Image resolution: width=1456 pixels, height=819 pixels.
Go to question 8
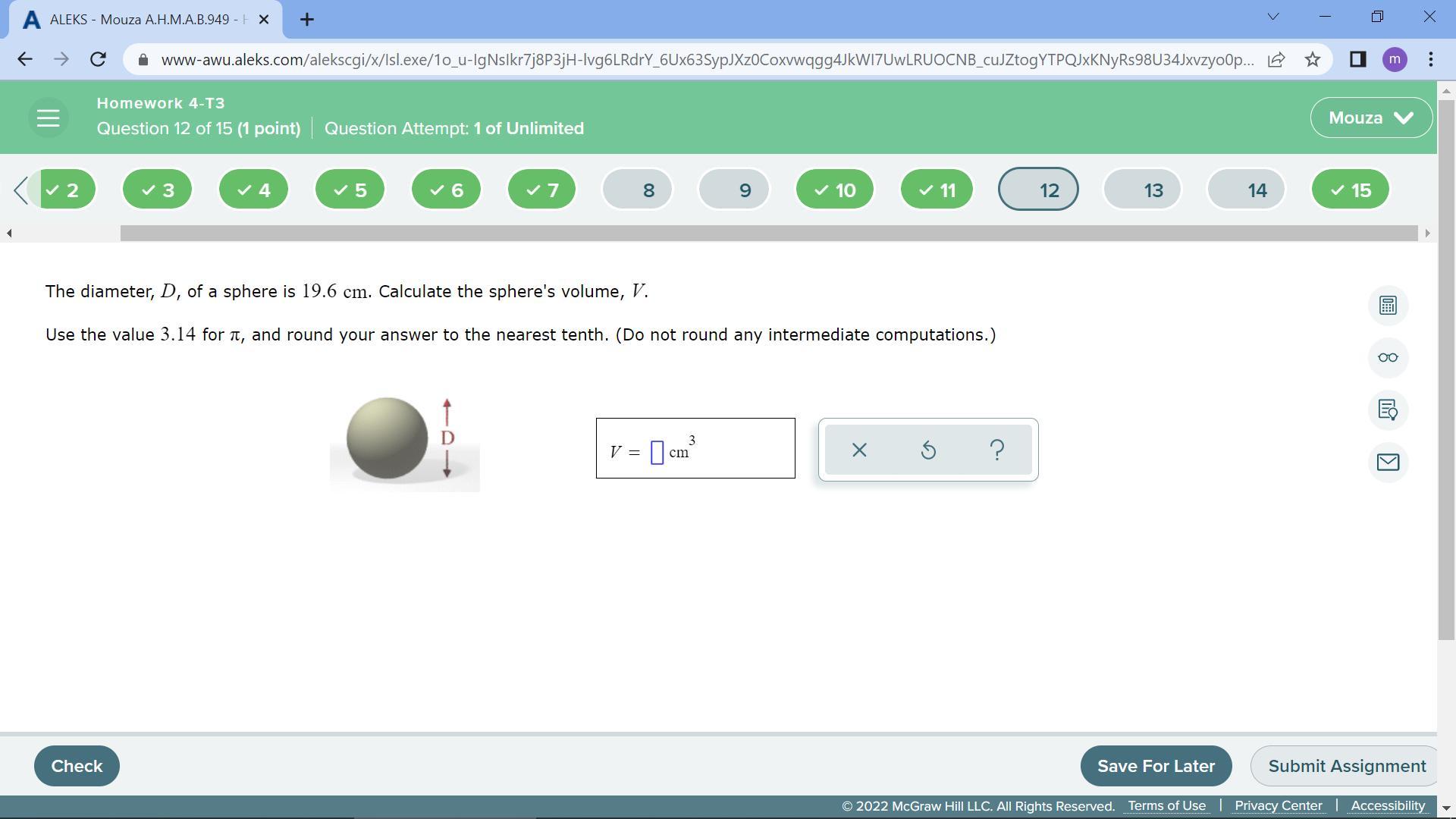[638, 190]
